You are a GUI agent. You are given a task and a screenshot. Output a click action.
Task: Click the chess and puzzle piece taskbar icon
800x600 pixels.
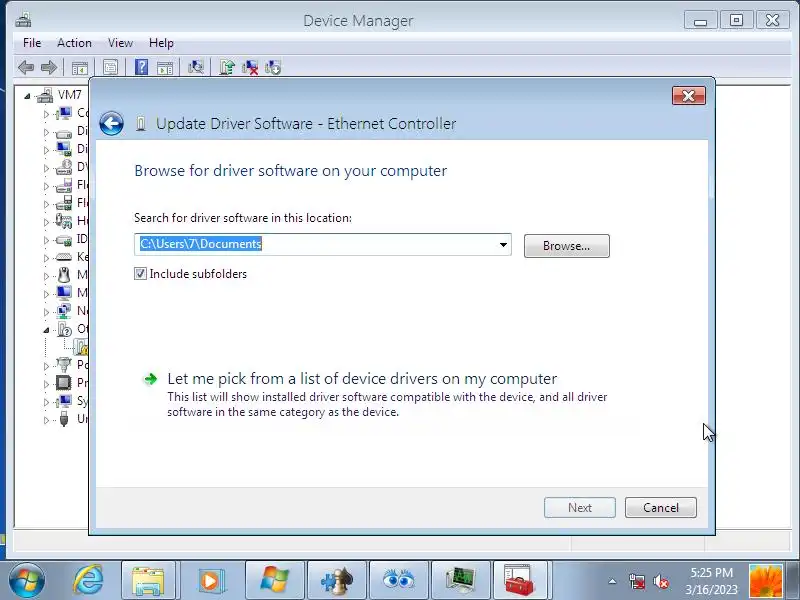click(337, 580)
